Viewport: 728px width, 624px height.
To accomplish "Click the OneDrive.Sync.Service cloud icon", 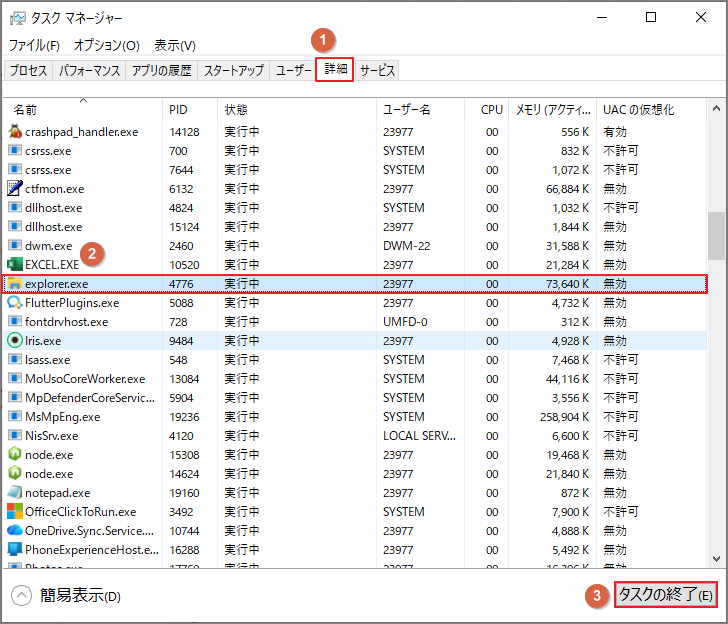I will click(x=15, y=530).
